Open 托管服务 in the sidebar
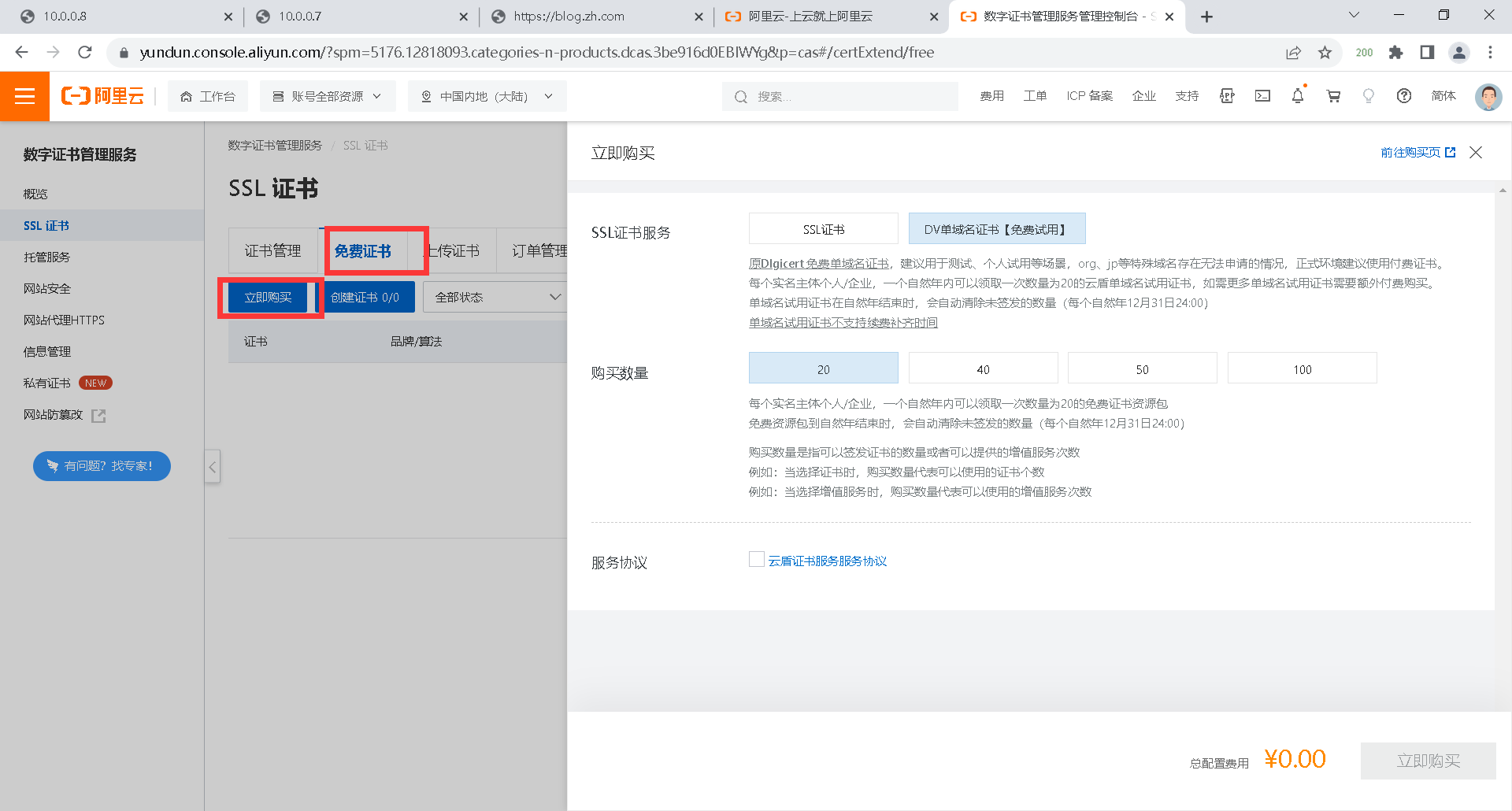The height and width of the screenshot is (811, 1512). click(x=46, y=257)
